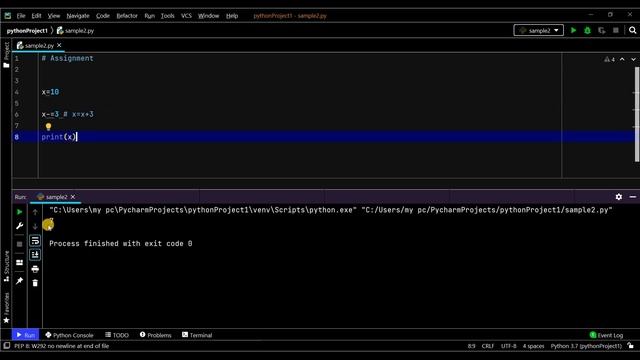Stop process in the Run panel
This screenshot has height=360, width=640.
(x=19, y=244)
